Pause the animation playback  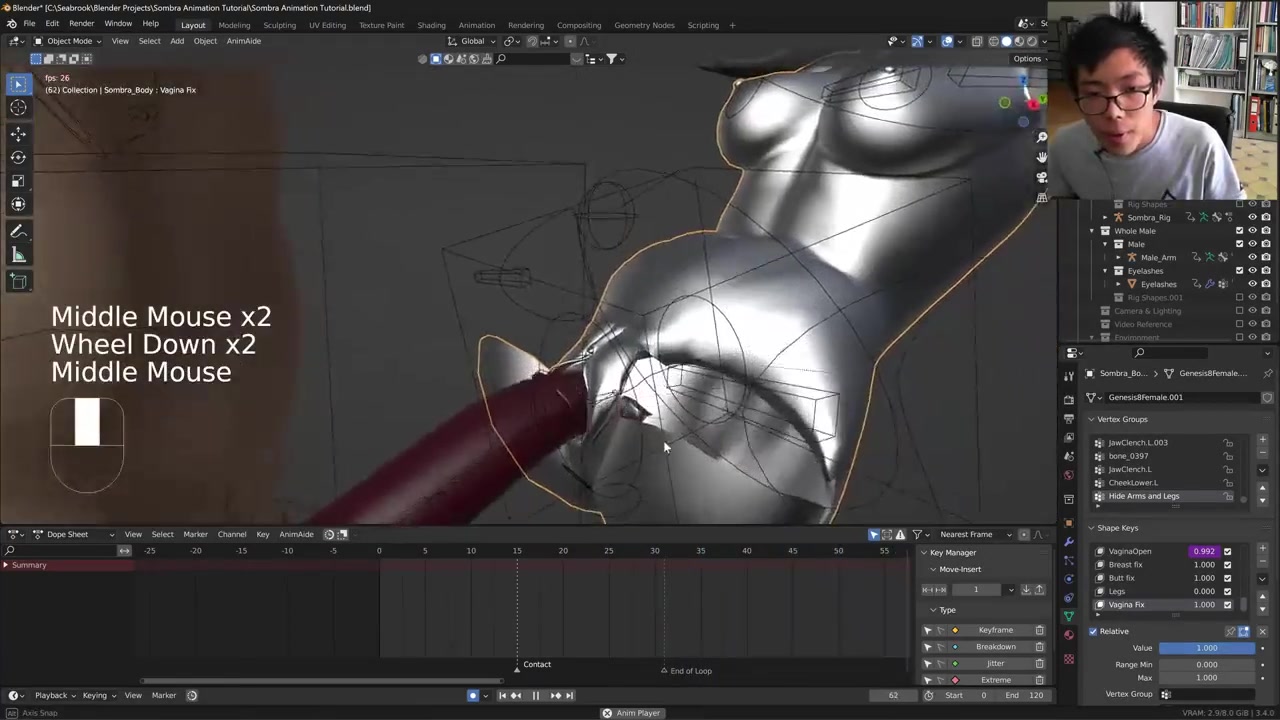535,695
